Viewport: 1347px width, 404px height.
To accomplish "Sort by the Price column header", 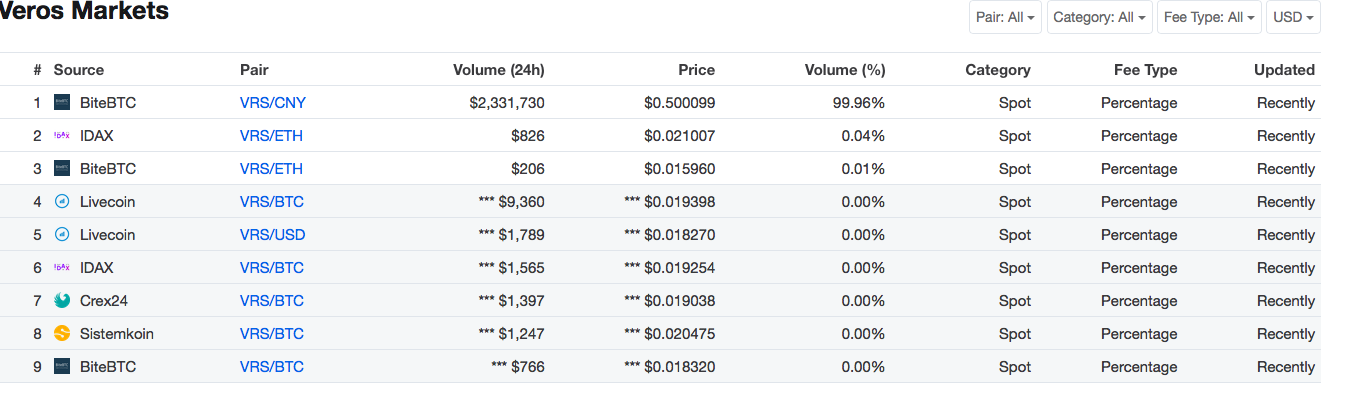I will coord(696,70).
